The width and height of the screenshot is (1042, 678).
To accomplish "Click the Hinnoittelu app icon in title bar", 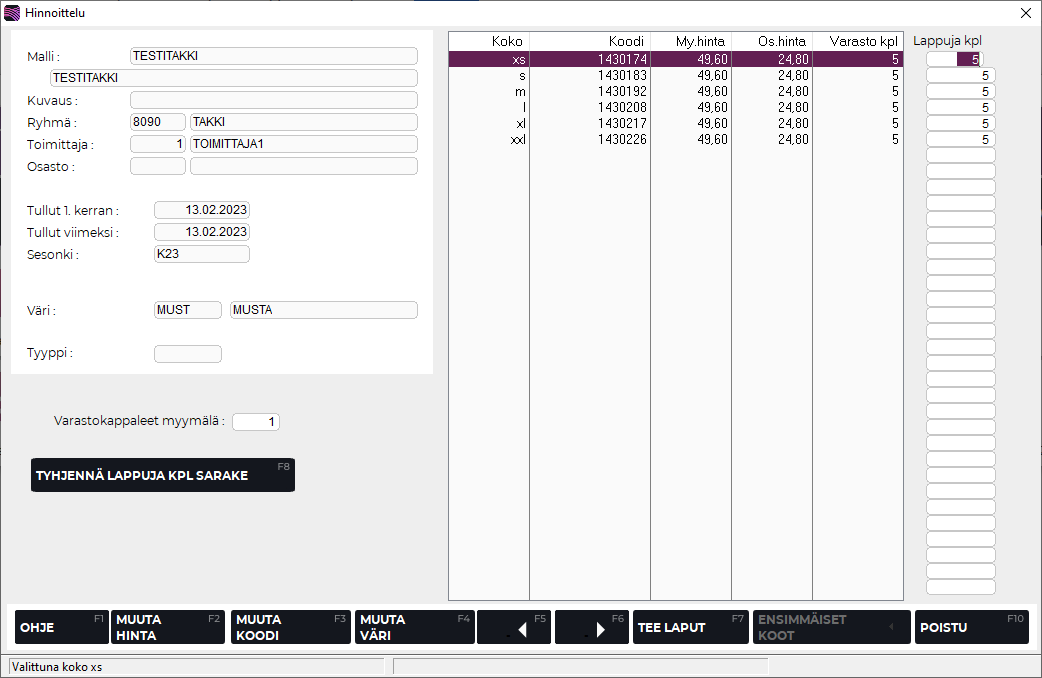I will click(12, 13).
